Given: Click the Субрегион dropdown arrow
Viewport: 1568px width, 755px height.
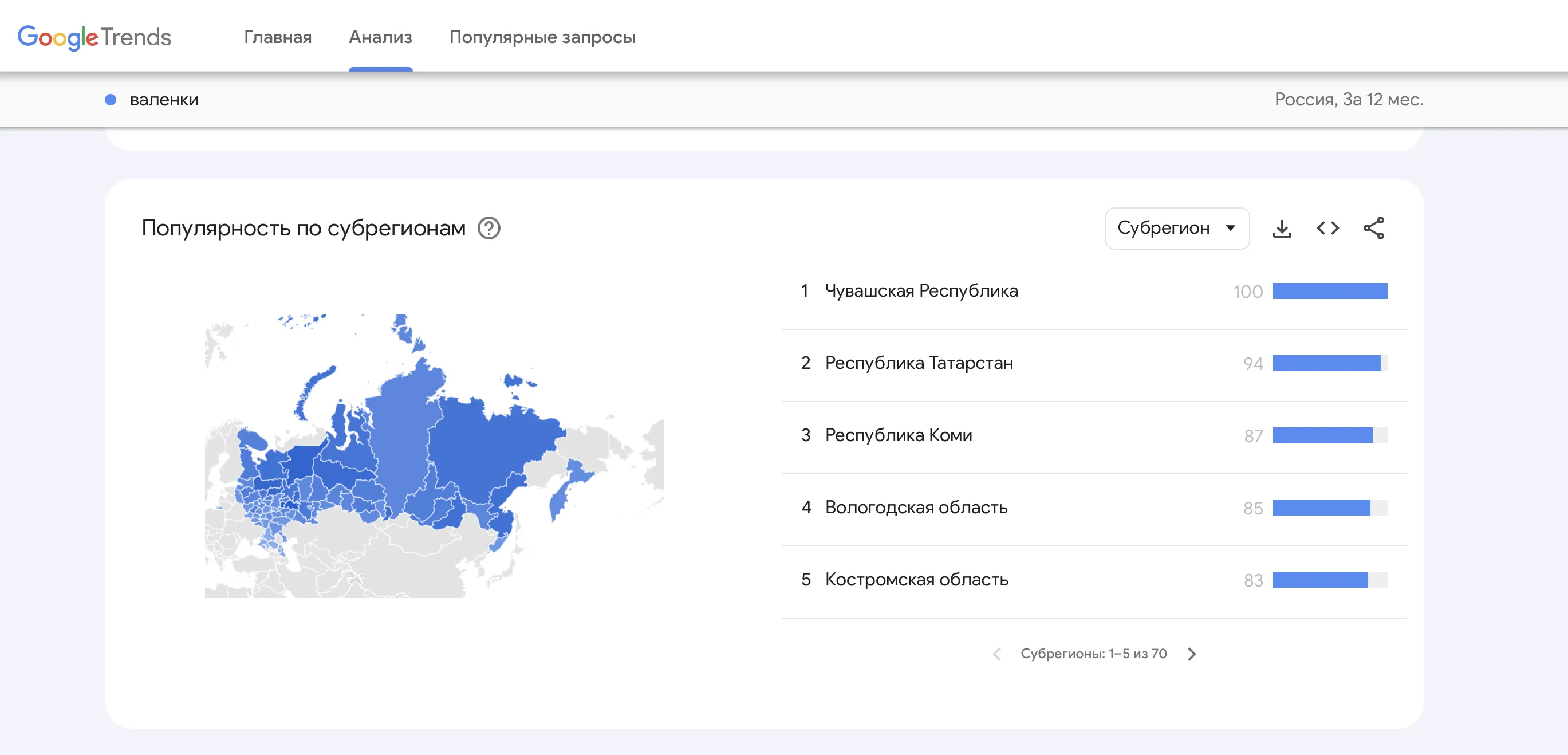Looking at the screenshot, I should [1230, 229].
